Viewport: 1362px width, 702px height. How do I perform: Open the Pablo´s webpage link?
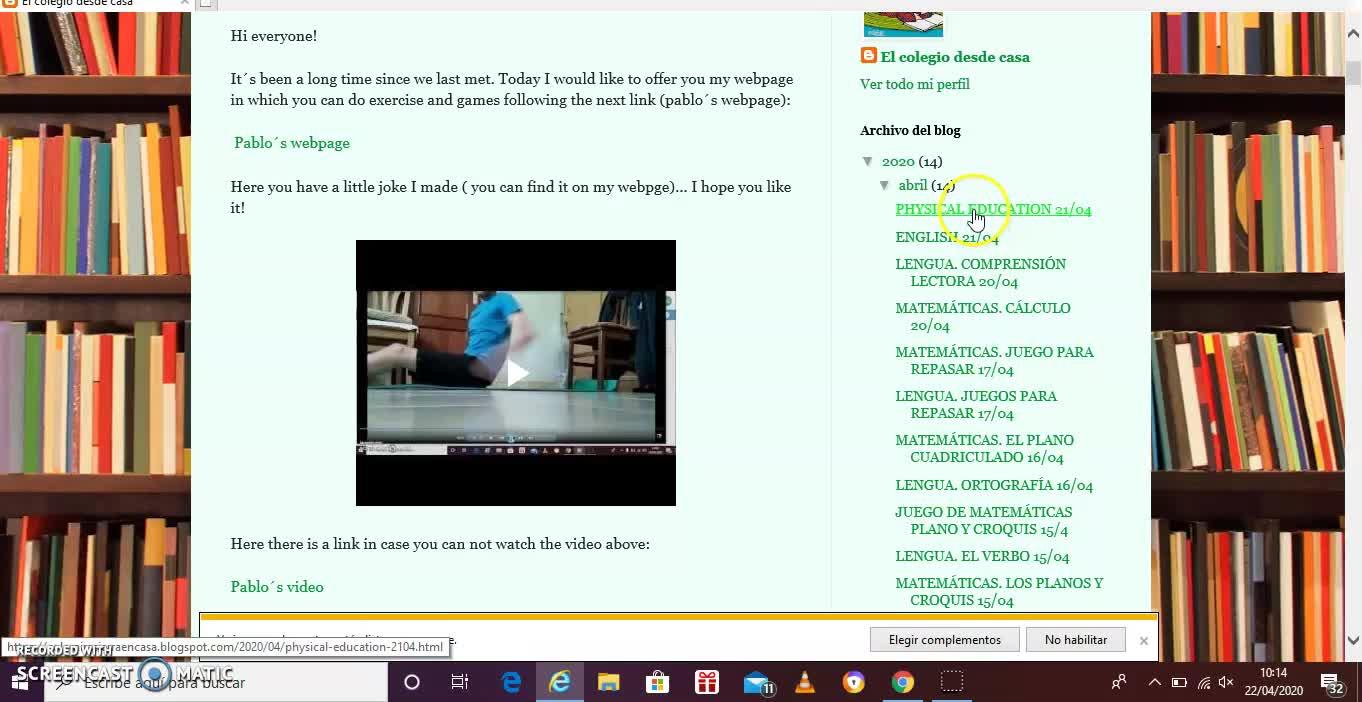click(x=292, y=143)
